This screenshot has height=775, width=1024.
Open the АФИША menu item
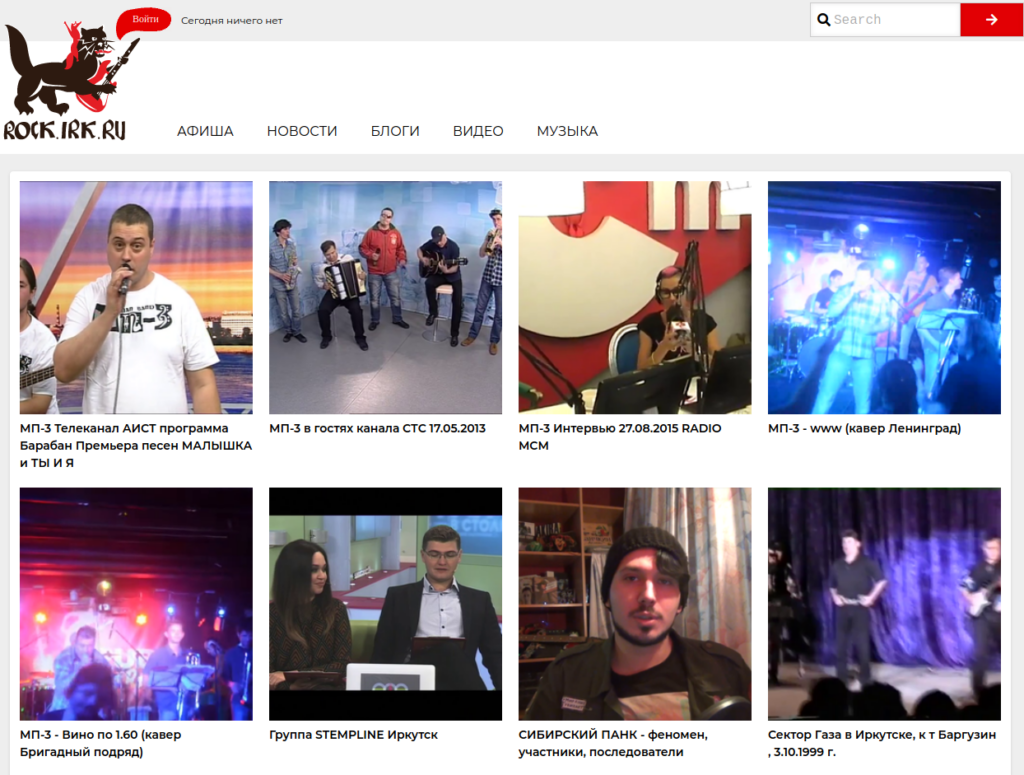click(205, 131)
